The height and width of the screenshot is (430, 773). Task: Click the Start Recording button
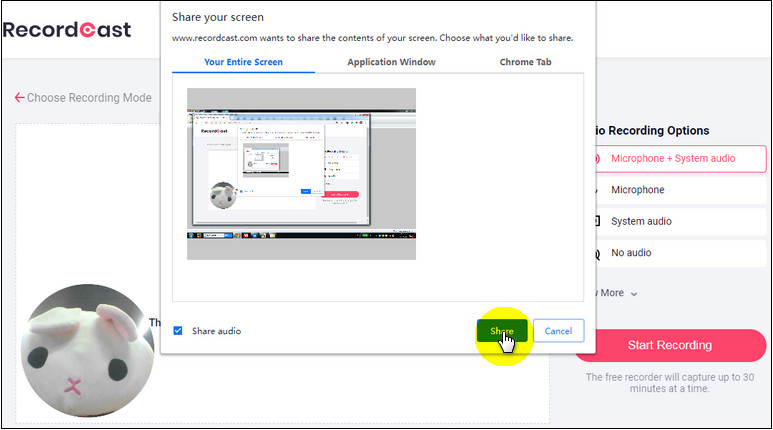[x=669, y=345]
